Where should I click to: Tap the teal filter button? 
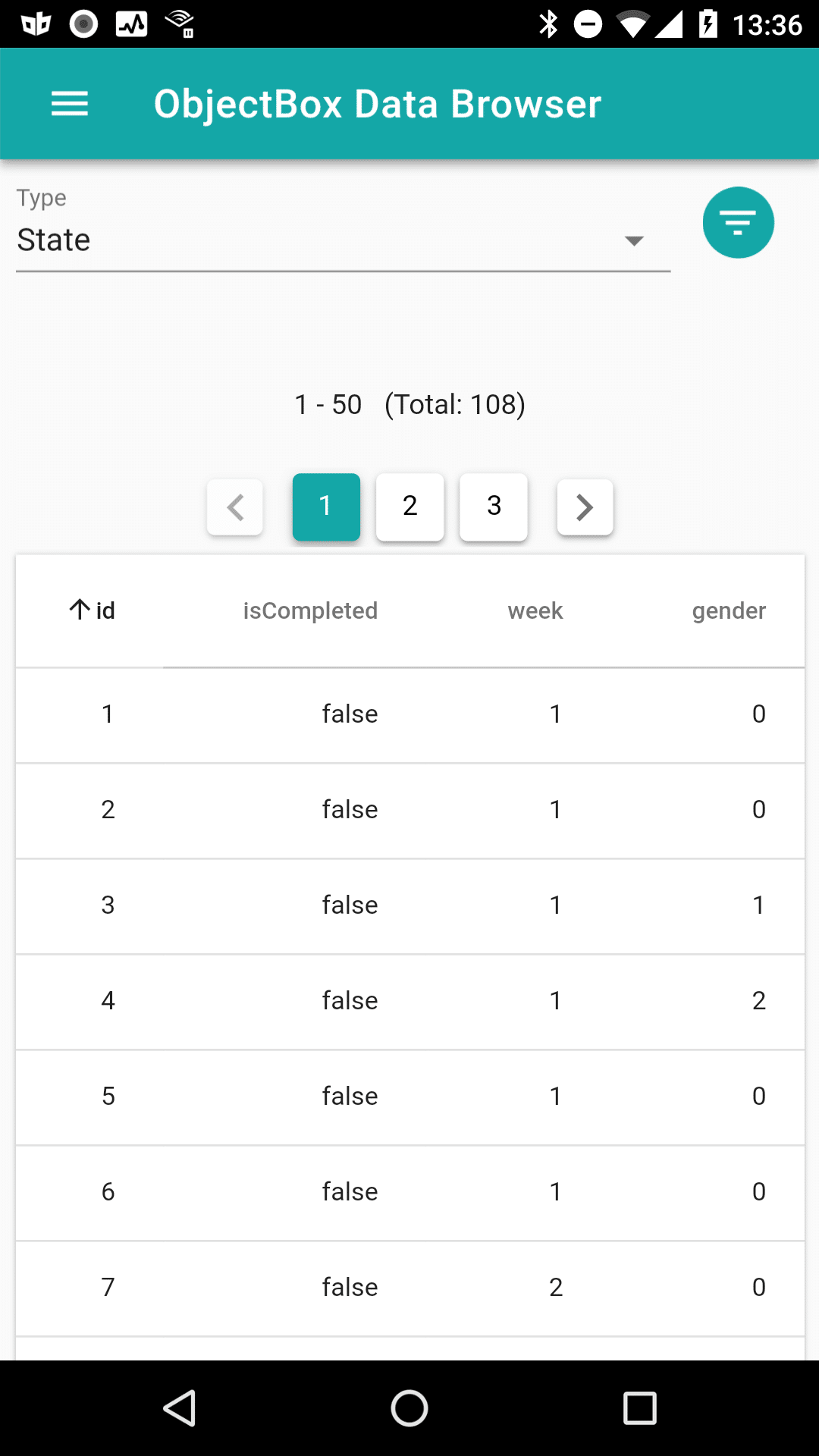[738, 222]
